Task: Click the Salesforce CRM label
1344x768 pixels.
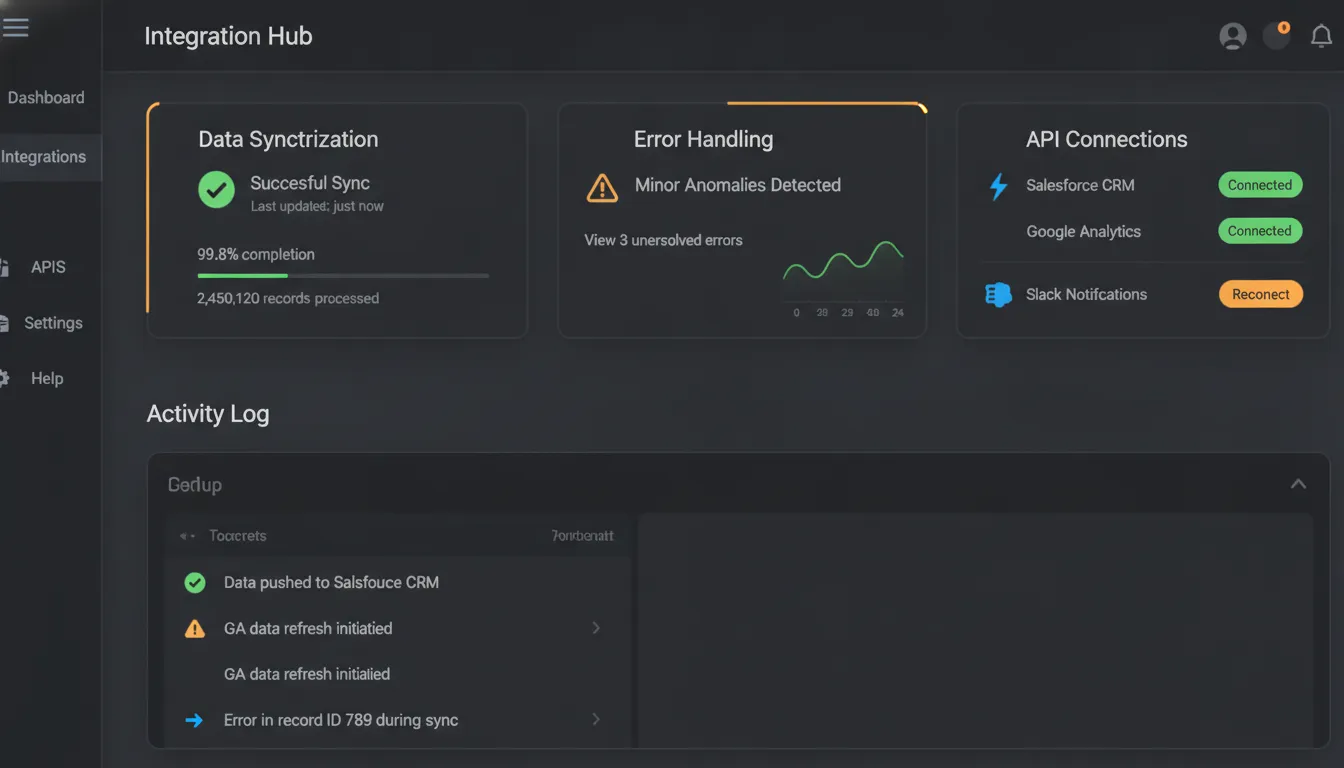Action: 1080,185
